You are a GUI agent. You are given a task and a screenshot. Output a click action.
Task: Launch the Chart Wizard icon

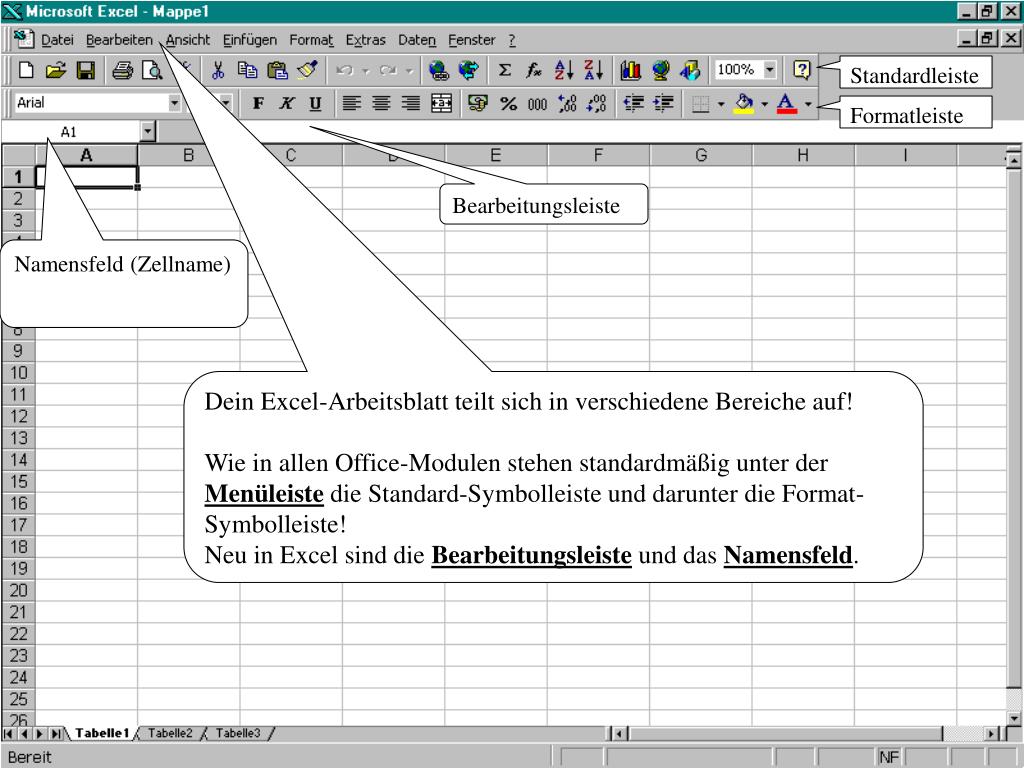click(630, 70)
